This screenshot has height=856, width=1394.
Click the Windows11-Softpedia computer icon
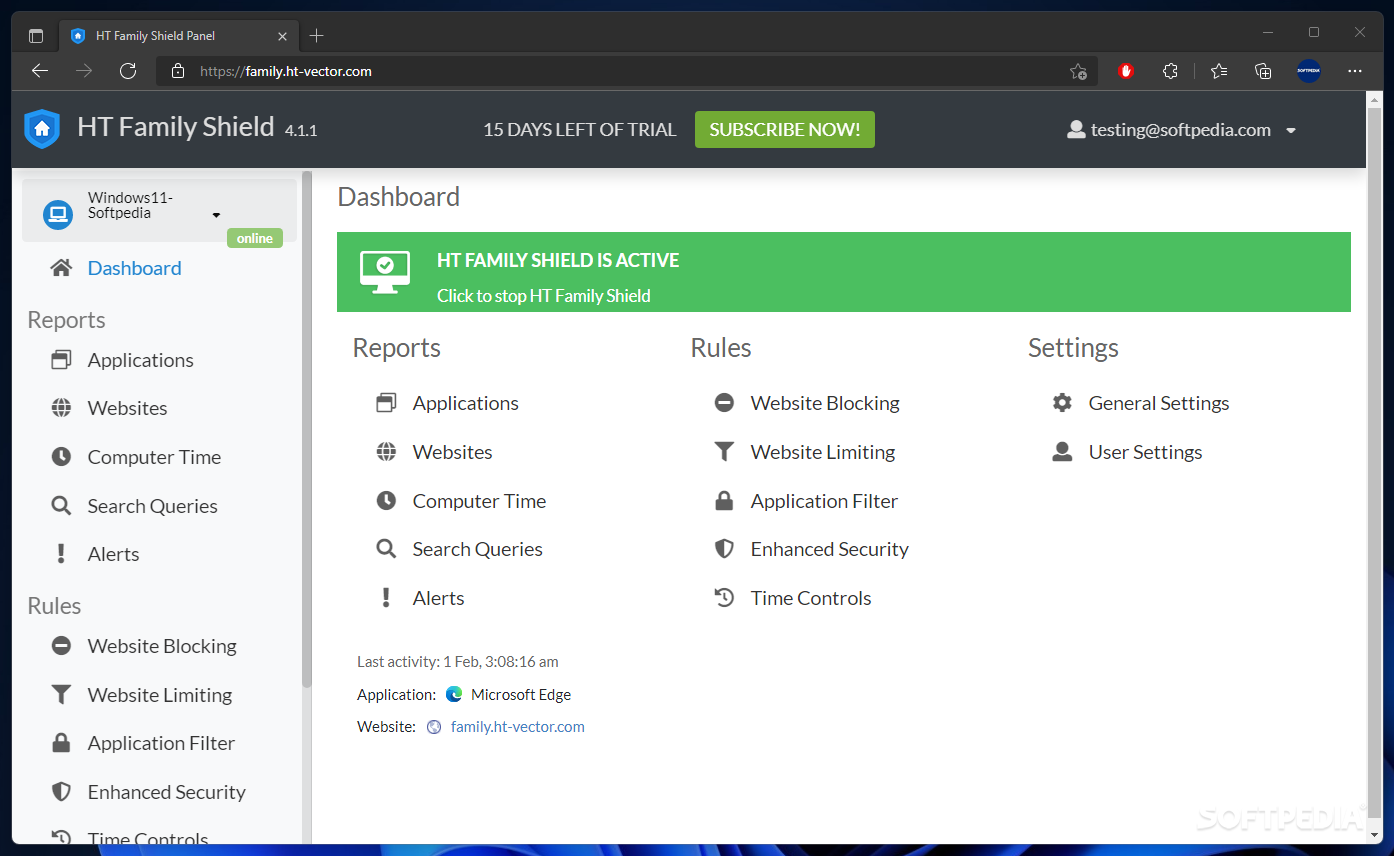pyautogui.click(x=58, y=214)
